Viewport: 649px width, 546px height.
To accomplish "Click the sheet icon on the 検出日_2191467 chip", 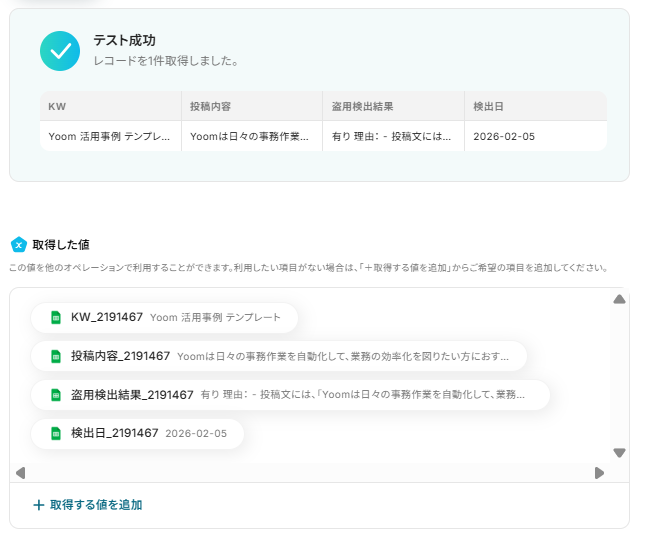I will pyautogui.click(x=55, y=433).
